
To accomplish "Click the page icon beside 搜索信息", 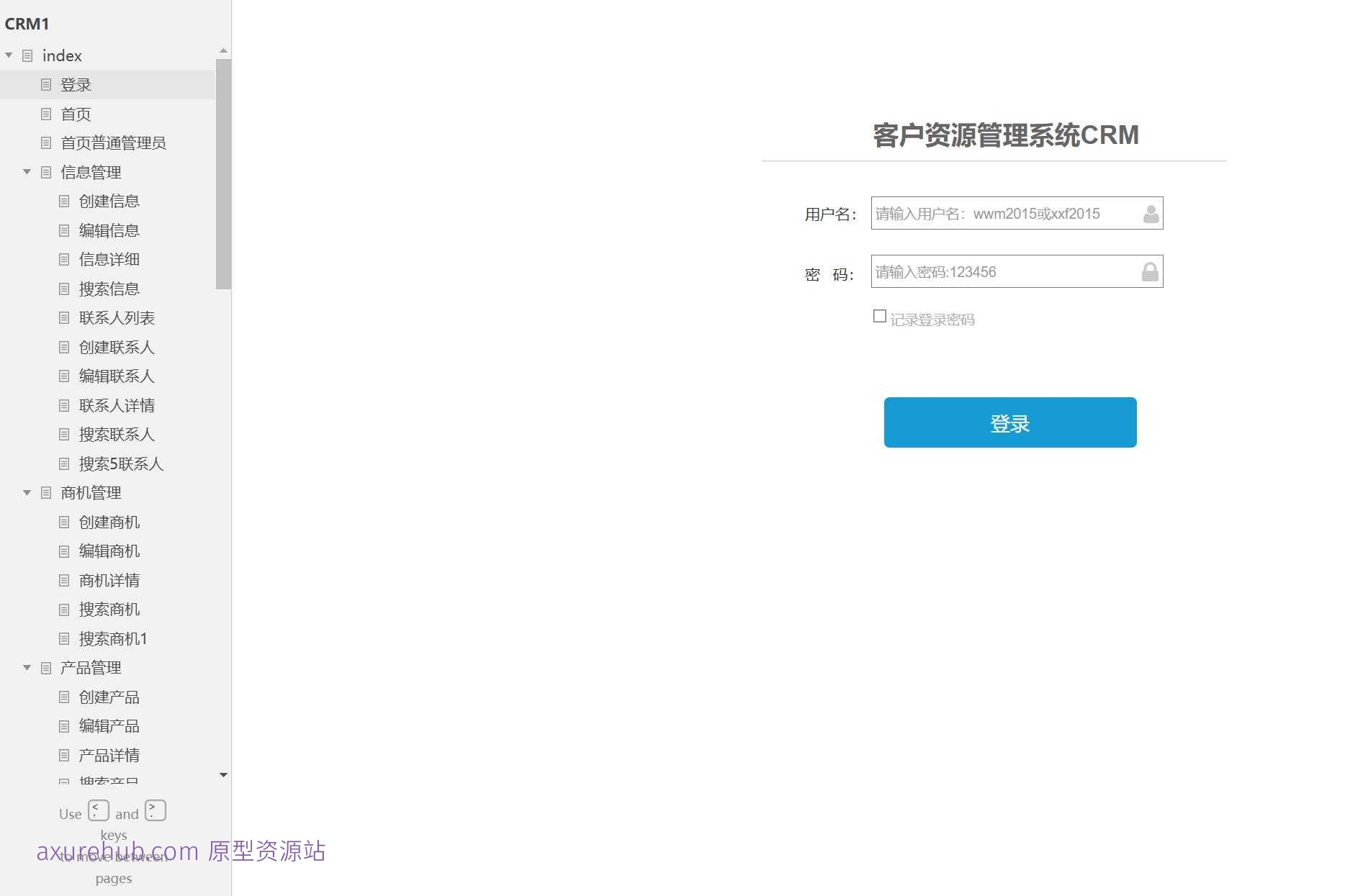I will (x=64, y=289).
